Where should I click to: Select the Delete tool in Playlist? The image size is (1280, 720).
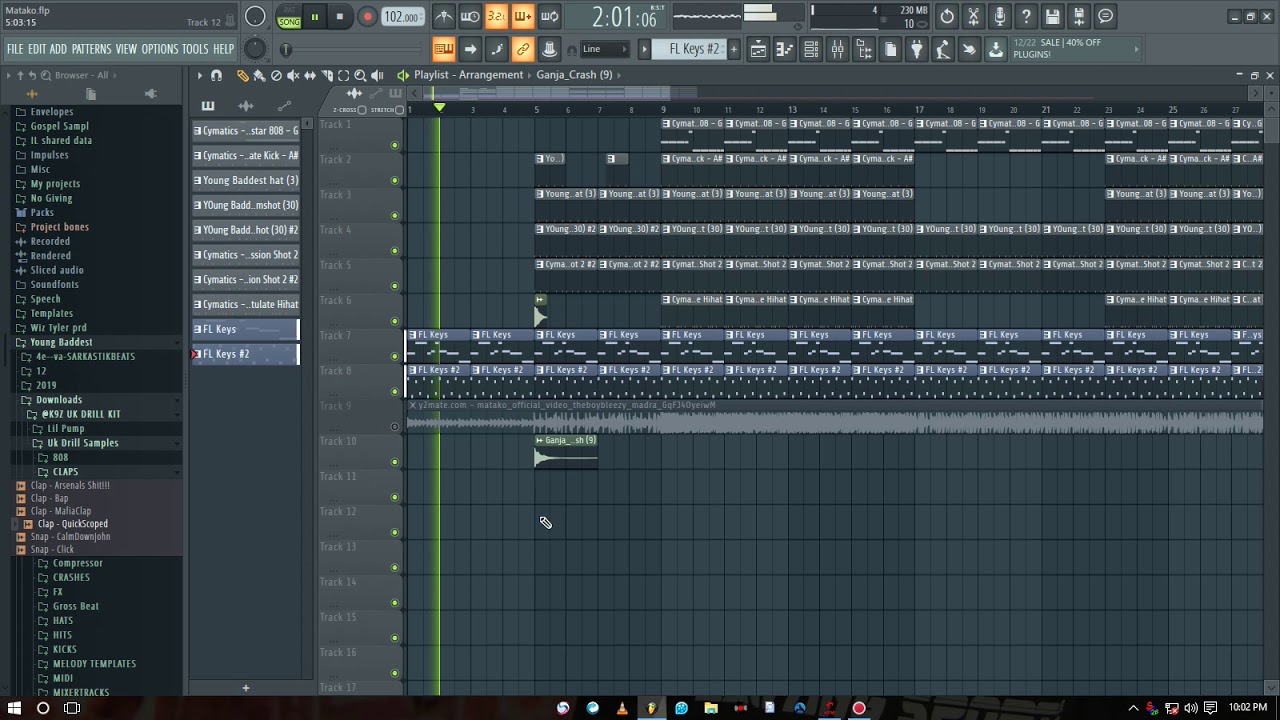[x=276, y=75]
